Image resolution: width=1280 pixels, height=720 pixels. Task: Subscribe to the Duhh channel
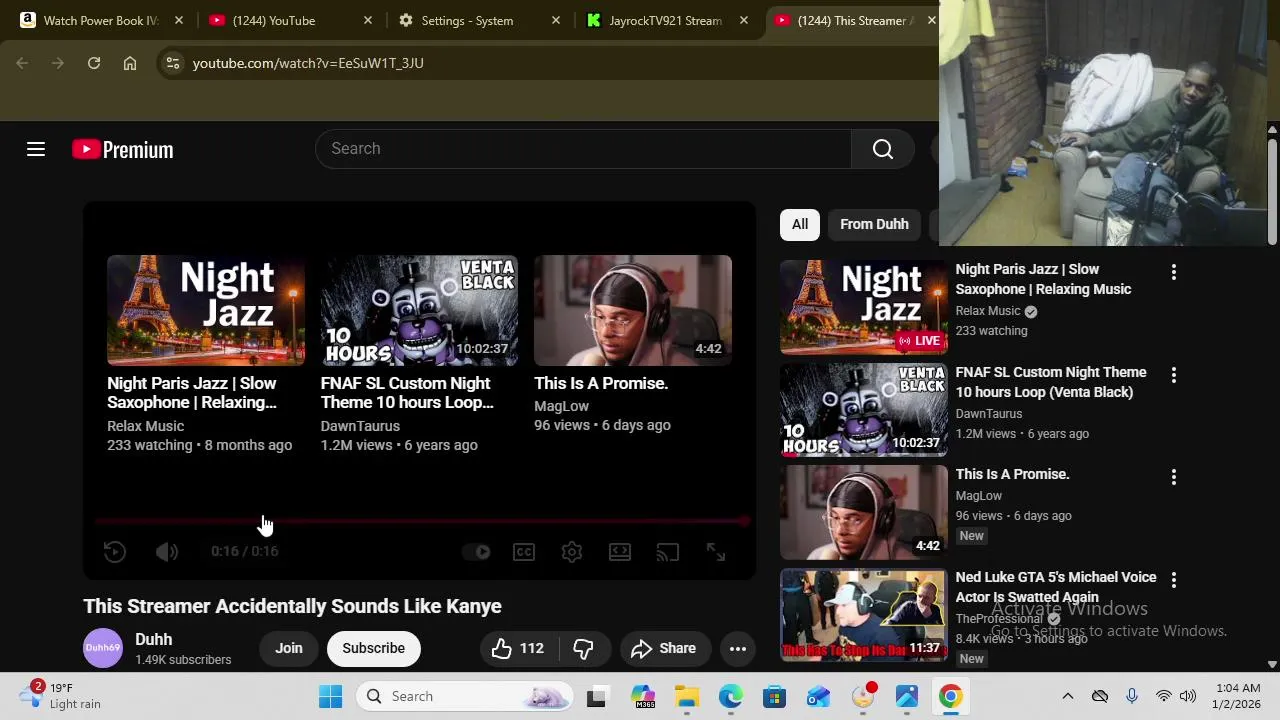tap(374, 648)
